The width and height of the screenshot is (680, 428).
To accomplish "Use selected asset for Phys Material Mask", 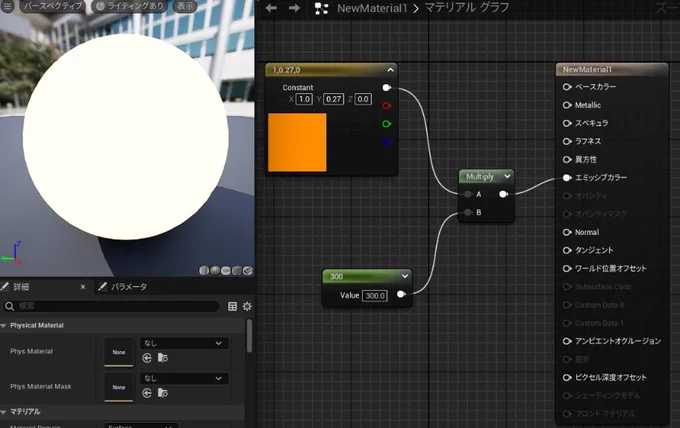I will coord(147,393).
